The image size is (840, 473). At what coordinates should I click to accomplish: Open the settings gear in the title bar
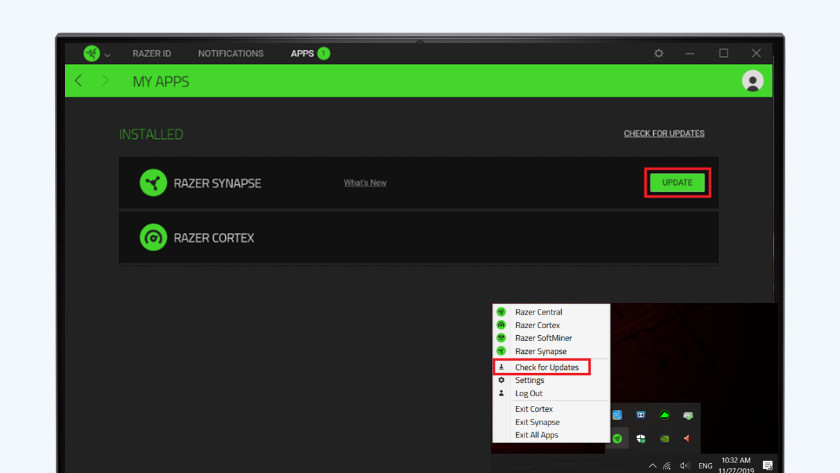point(658,53)
